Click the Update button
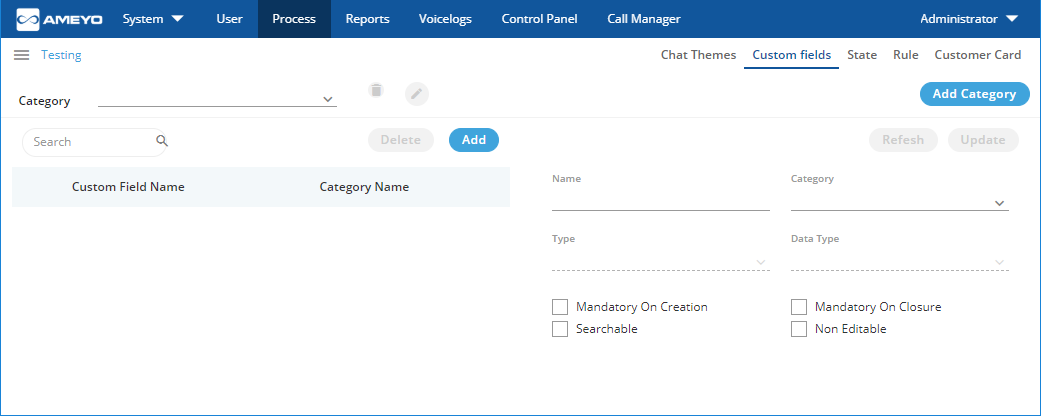The width and height of the screenshot is (1041, 416). pos(983,140)
